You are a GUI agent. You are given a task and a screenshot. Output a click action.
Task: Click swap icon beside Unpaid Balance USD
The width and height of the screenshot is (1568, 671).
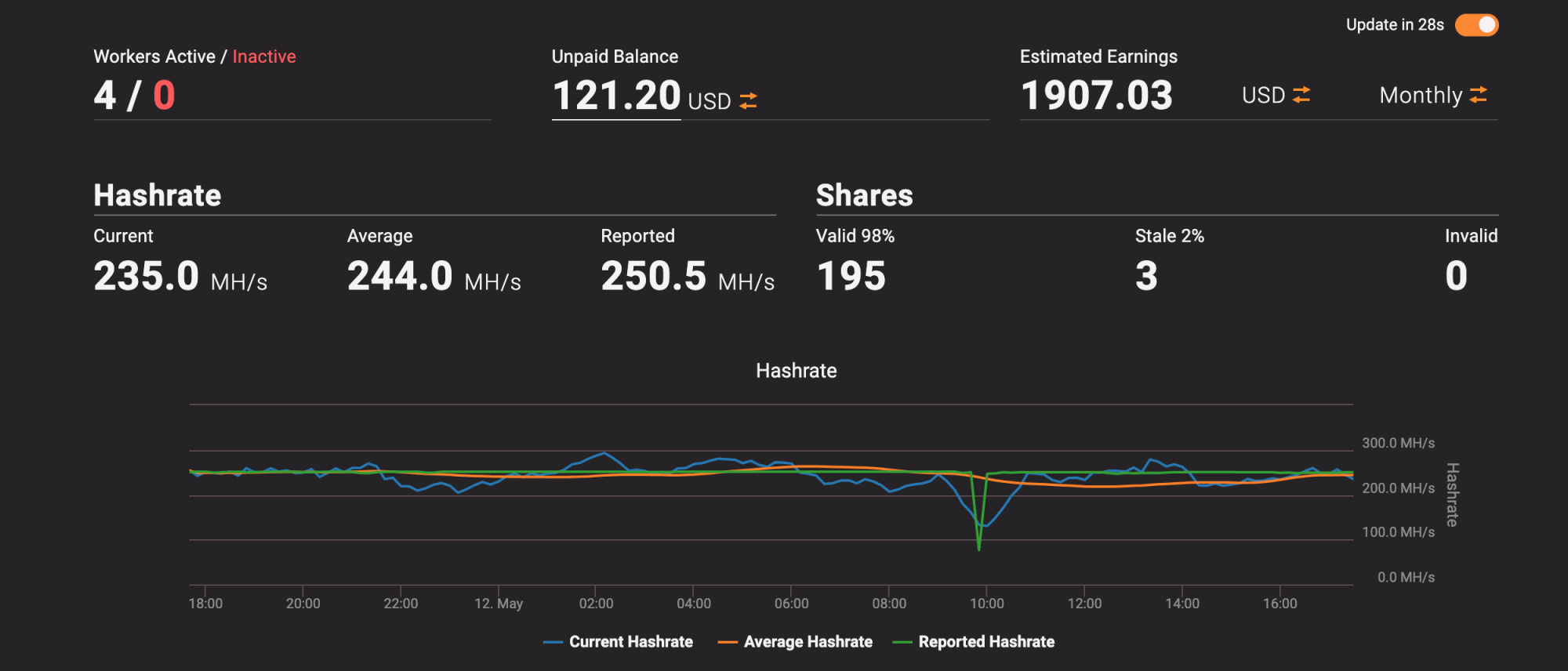tap(748, 100)
